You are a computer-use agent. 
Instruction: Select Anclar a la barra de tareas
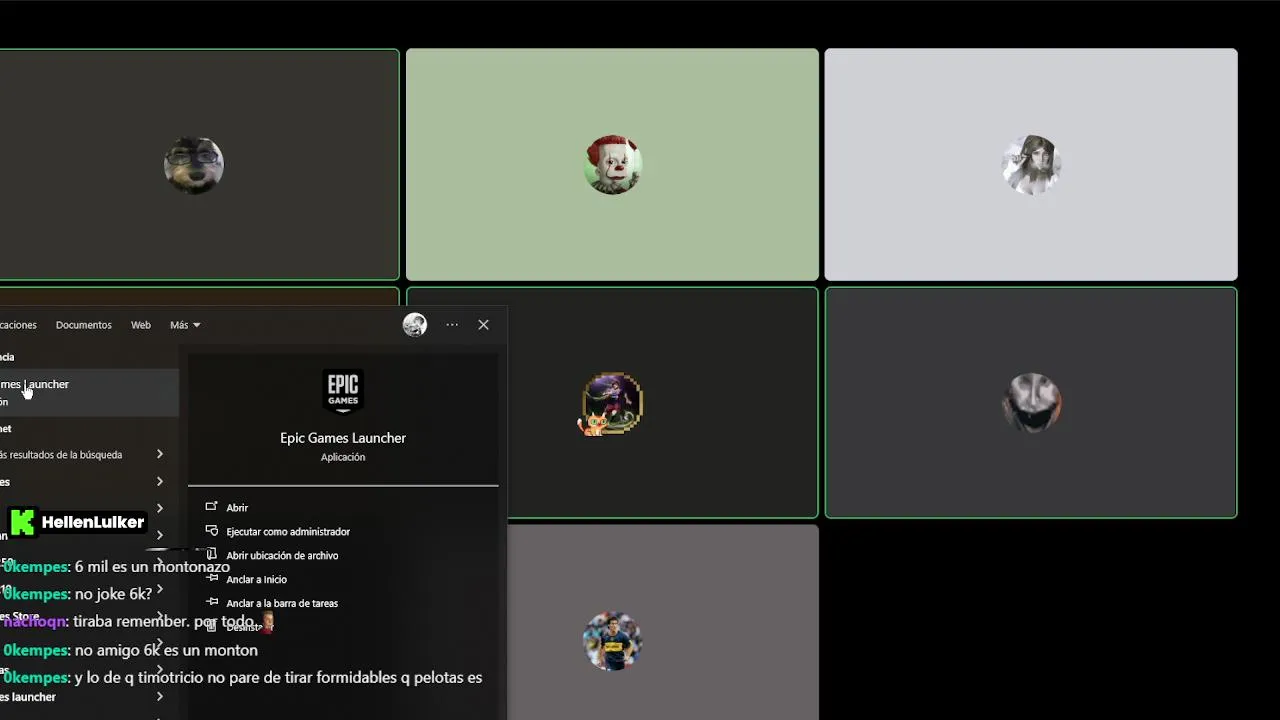[282, 603]
